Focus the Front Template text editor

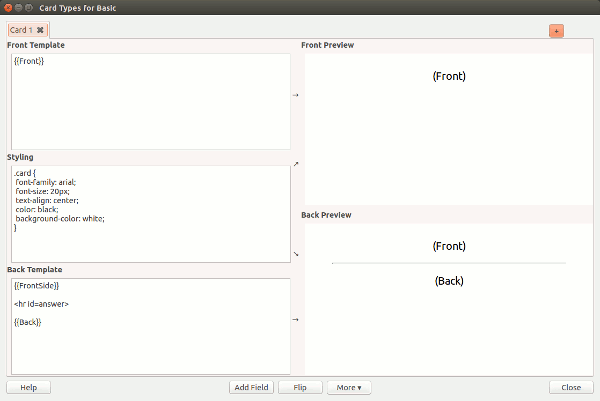point(150,100)
